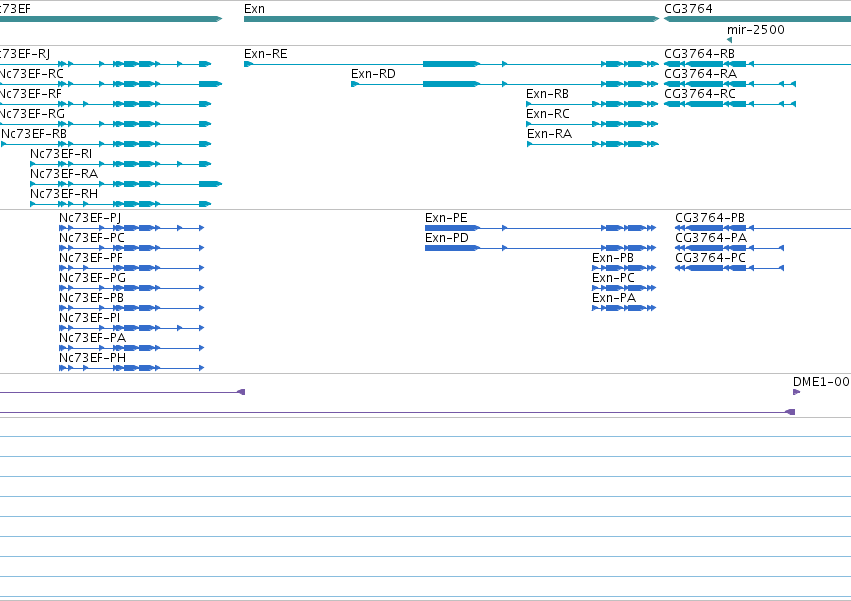851x601 pixels.
Task: Click the CG3764-RA transcript label
Action: click(x=701, y=74)
